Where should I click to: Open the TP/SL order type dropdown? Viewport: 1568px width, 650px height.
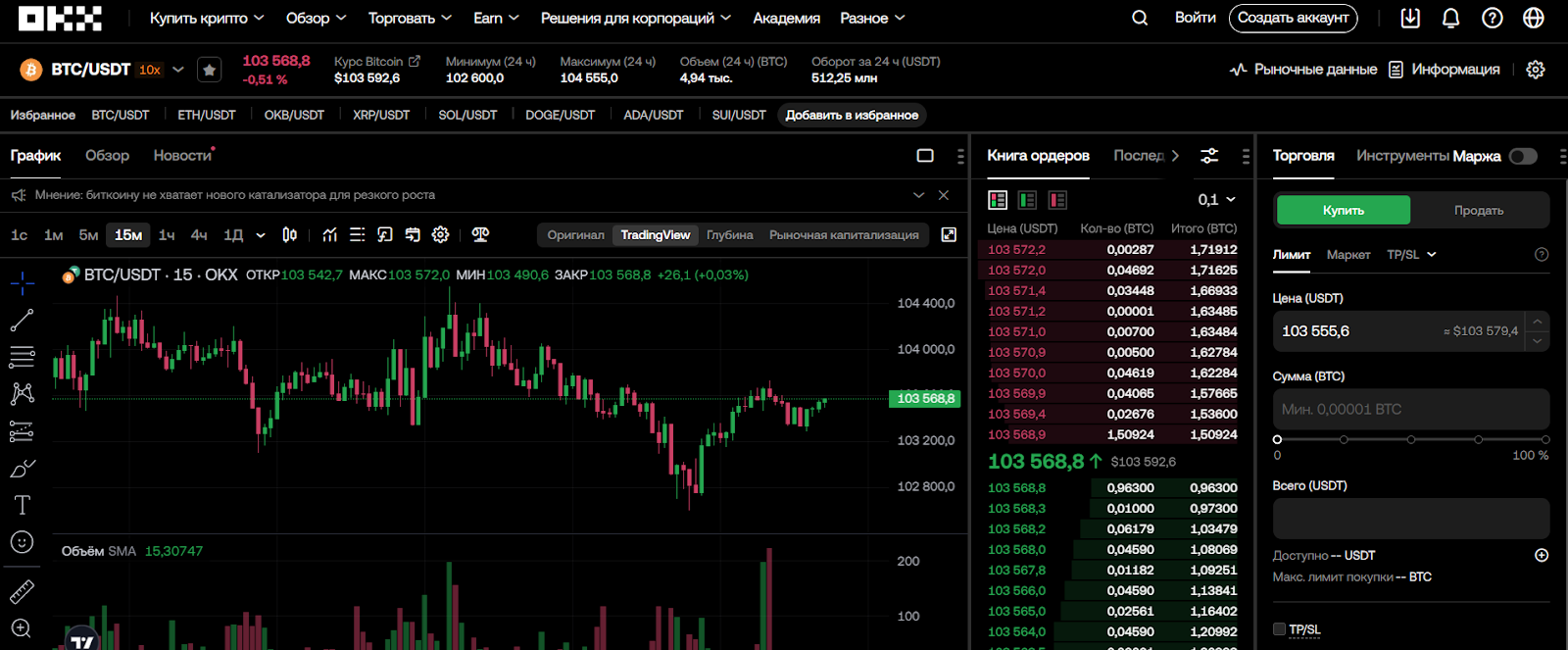[x=1411, y=255]
